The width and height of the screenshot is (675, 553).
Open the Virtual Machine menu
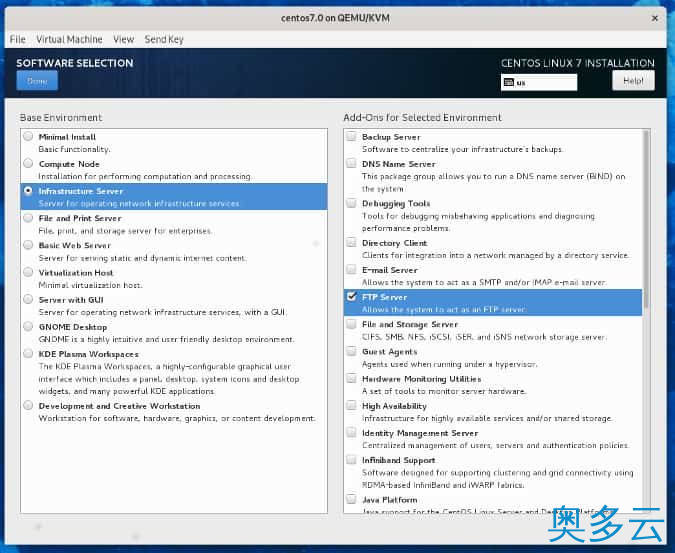point(69,39)
